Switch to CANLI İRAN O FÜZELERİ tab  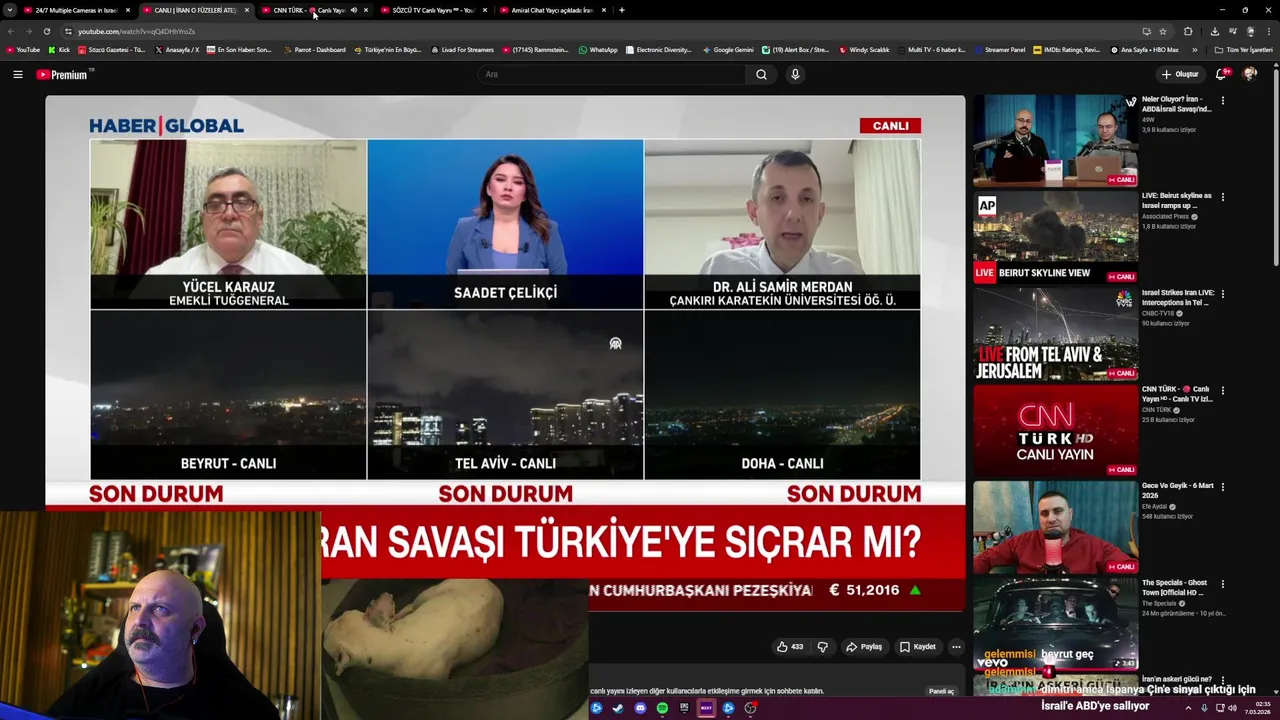195,10
